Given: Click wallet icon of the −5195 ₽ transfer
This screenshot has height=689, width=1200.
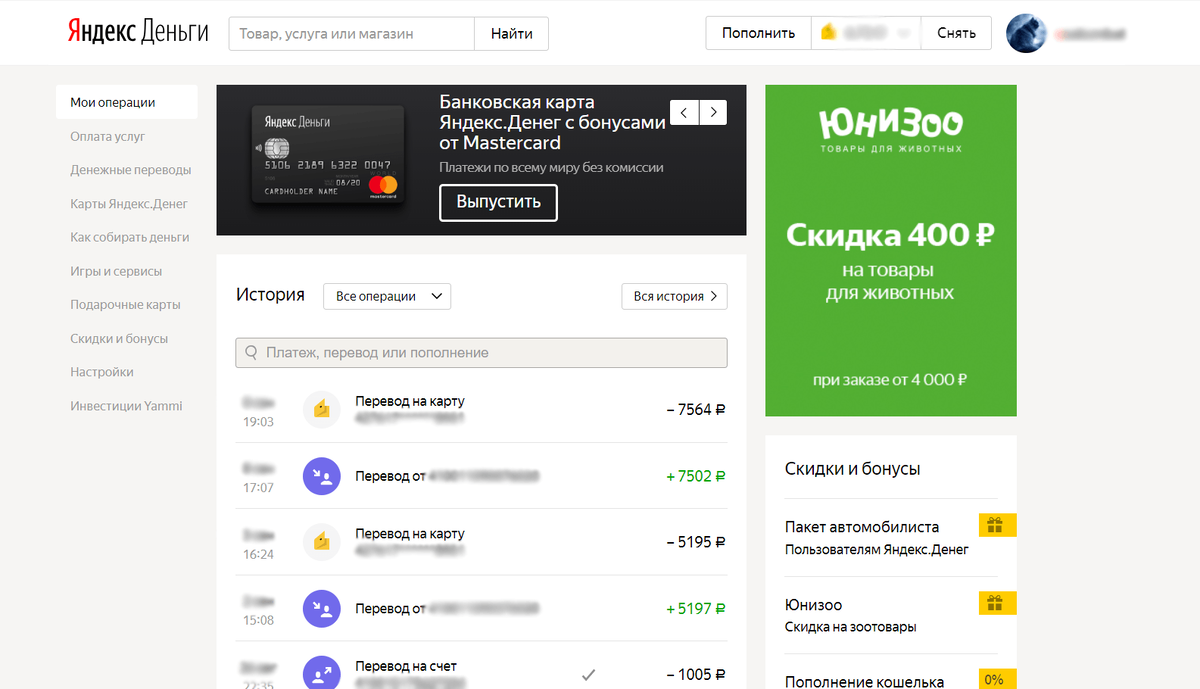Looking at the screenshot, I should [x=322, y=542].
